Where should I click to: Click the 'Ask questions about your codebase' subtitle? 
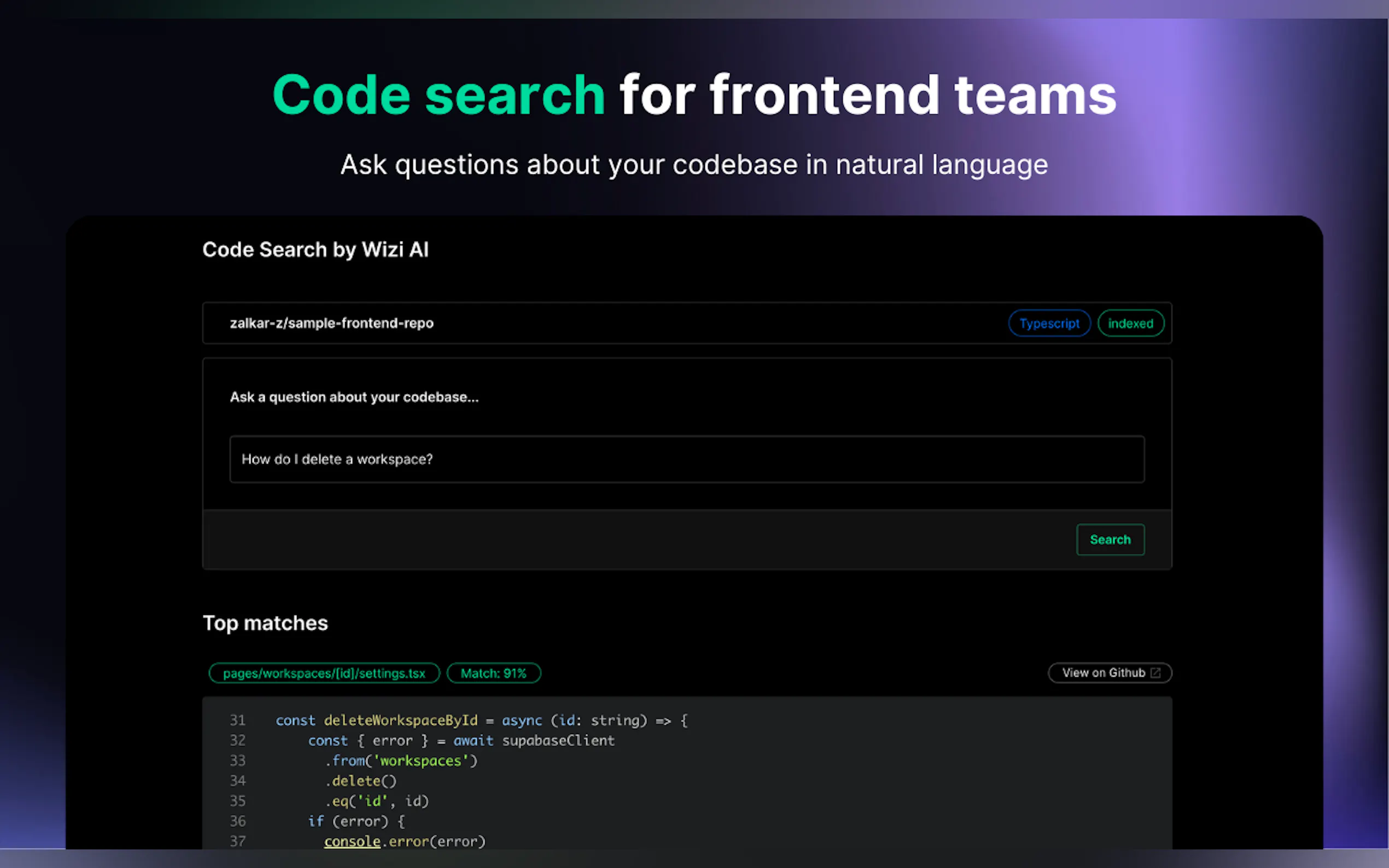click(693, 165)
